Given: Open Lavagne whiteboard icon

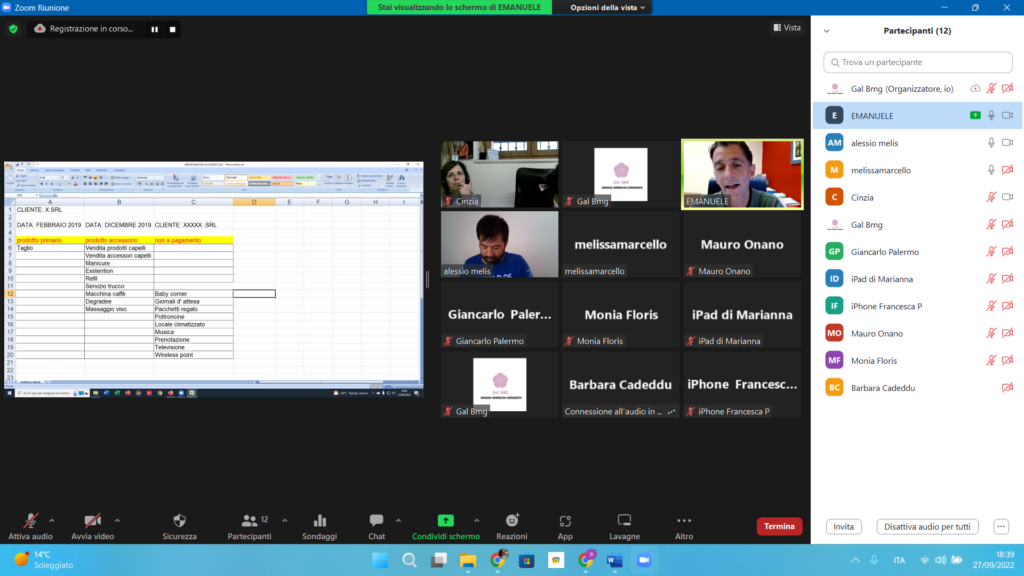Looking at the screenshot, I should pyautogui.click(x=624, y=521).
